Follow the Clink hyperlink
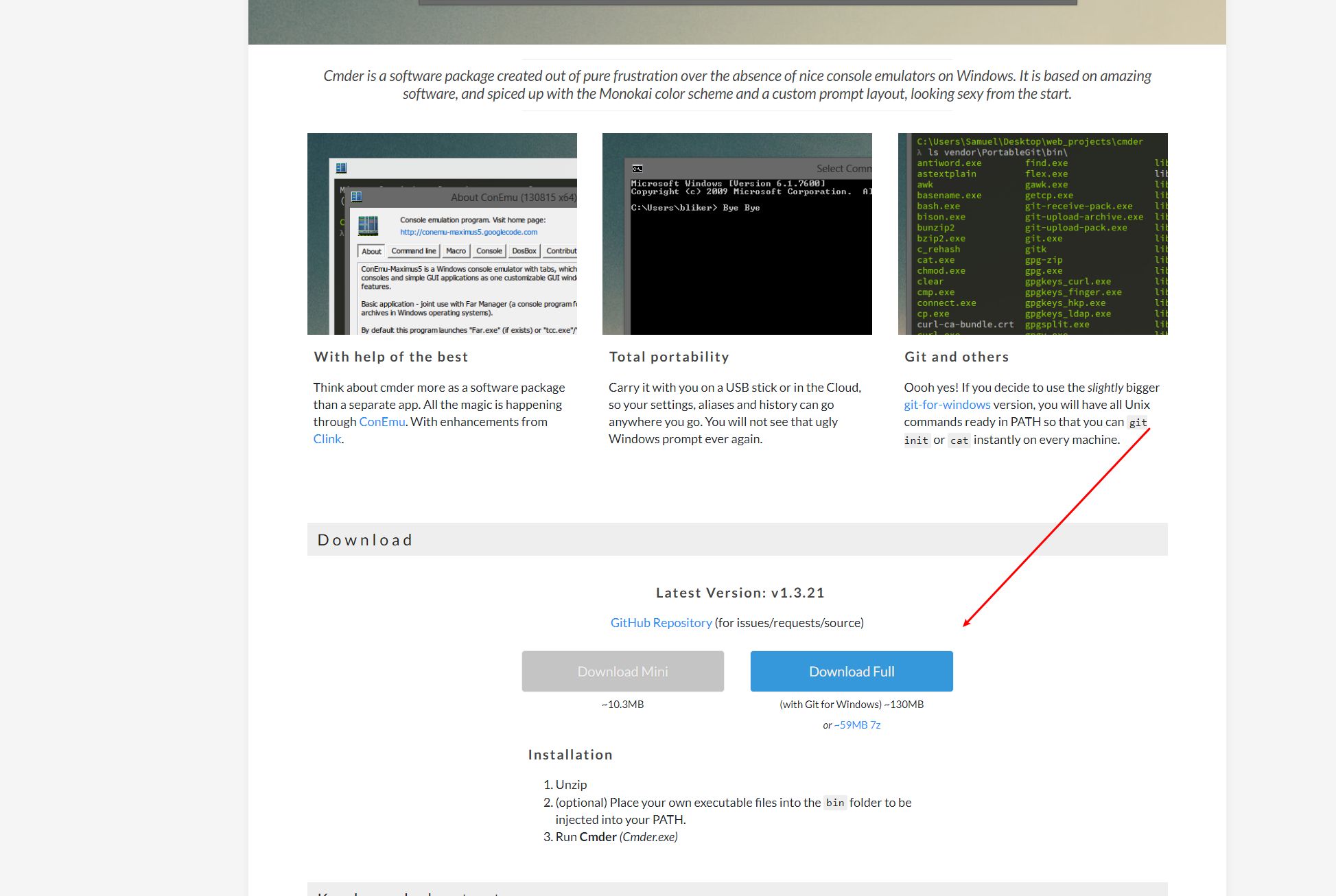 point(327,438)
